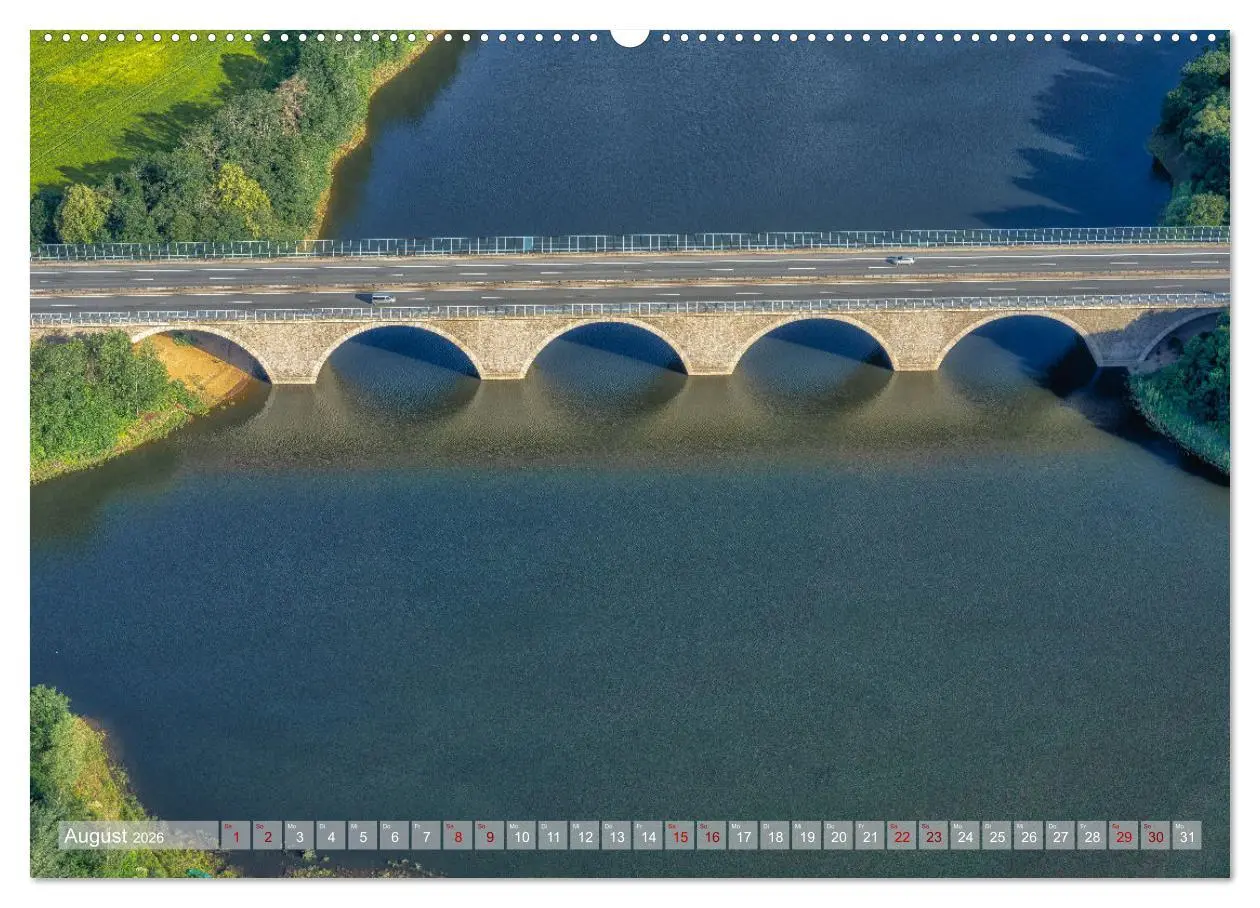Click the Mo label above date 3
The width and height of the screenshot is (1260, 908).
click(x=291, y=828)
